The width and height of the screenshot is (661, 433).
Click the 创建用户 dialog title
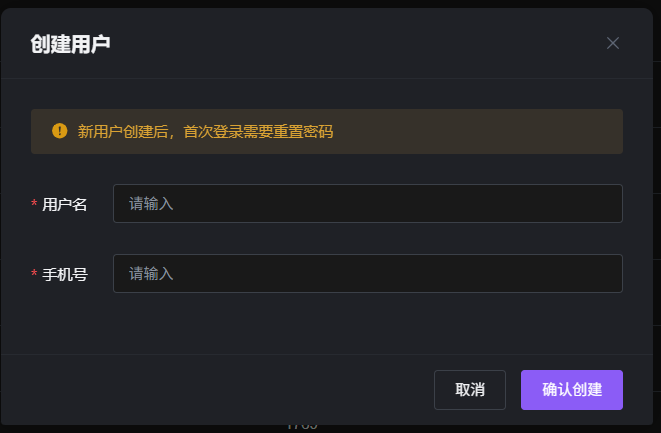click(x=70, y=44)
